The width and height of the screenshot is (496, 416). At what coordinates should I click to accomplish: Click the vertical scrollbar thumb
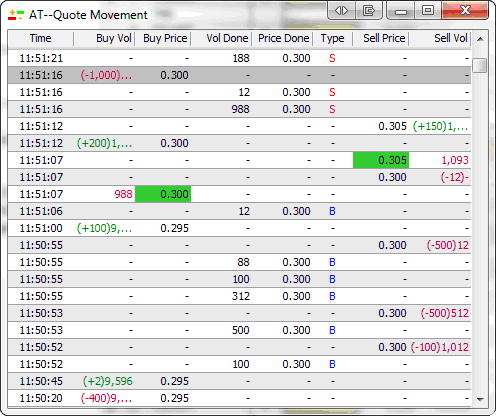pyautogui.click(x=480, y=65)
